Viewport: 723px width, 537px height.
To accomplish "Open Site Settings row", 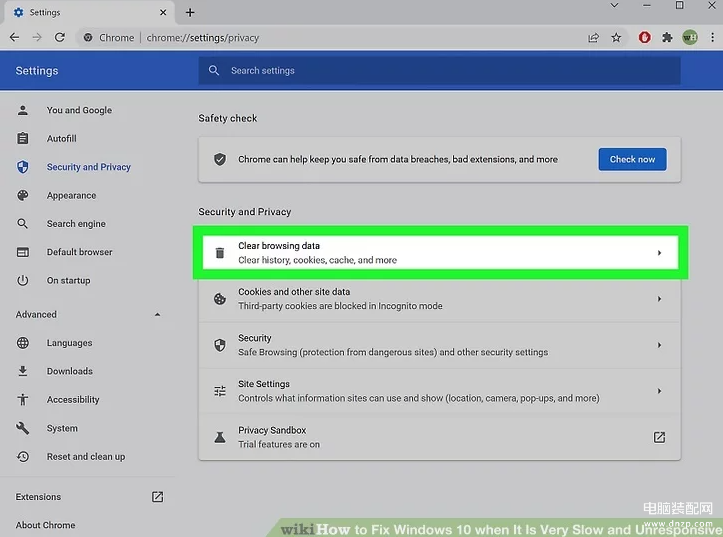I will click(x=439, y=391).
